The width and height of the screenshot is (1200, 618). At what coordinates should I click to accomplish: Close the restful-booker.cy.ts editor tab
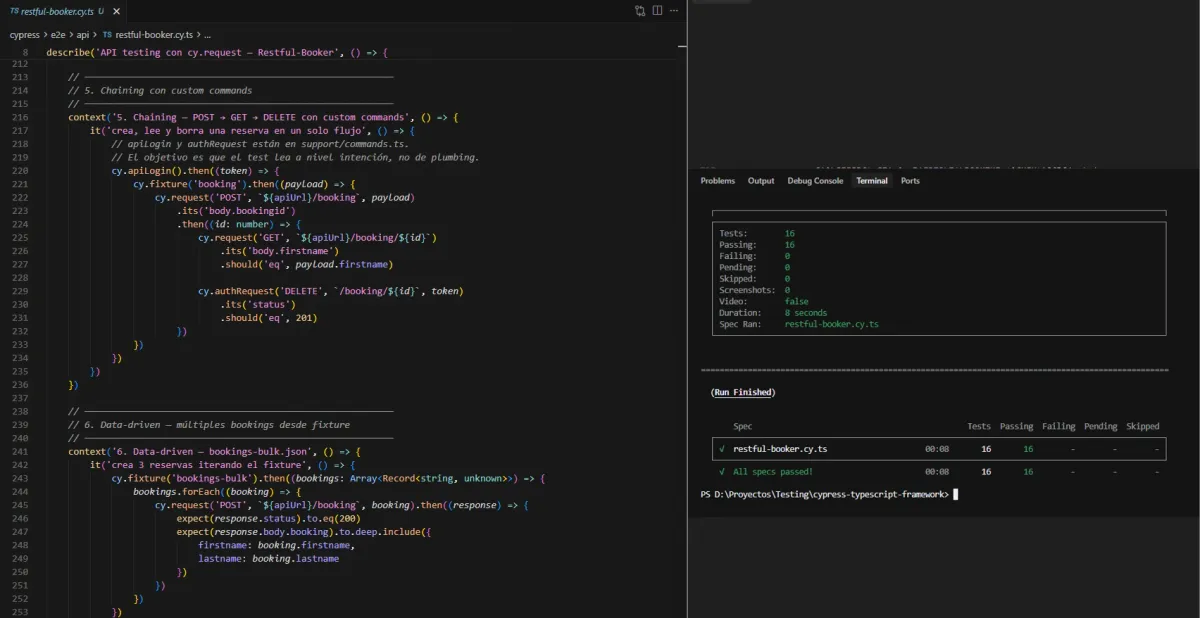115,11
